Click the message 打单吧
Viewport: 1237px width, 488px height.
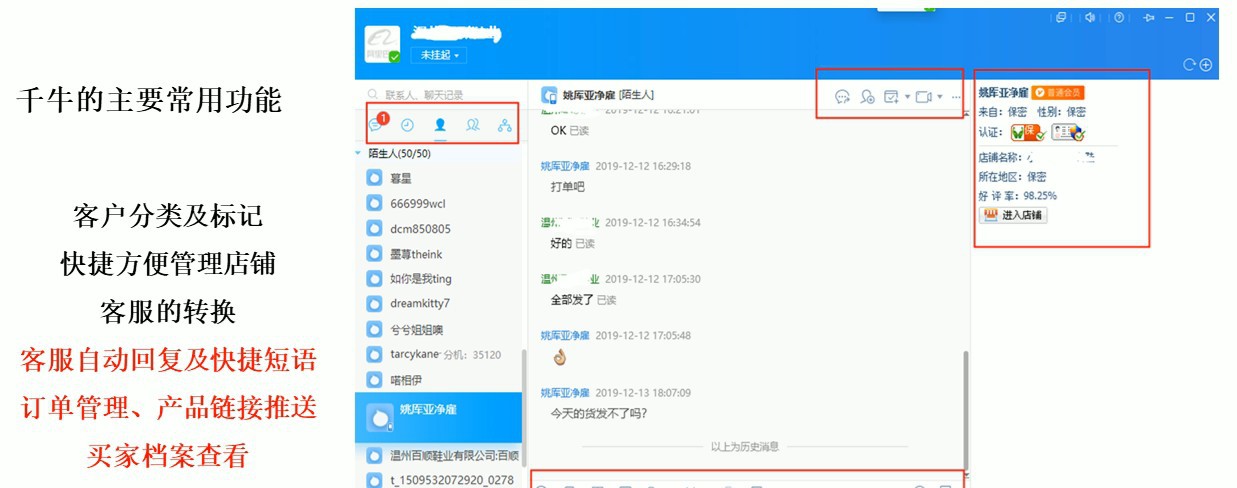point(567,186)
